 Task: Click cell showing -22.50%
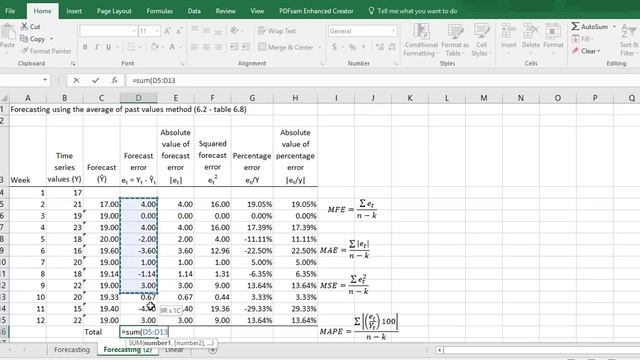(252, 251)
